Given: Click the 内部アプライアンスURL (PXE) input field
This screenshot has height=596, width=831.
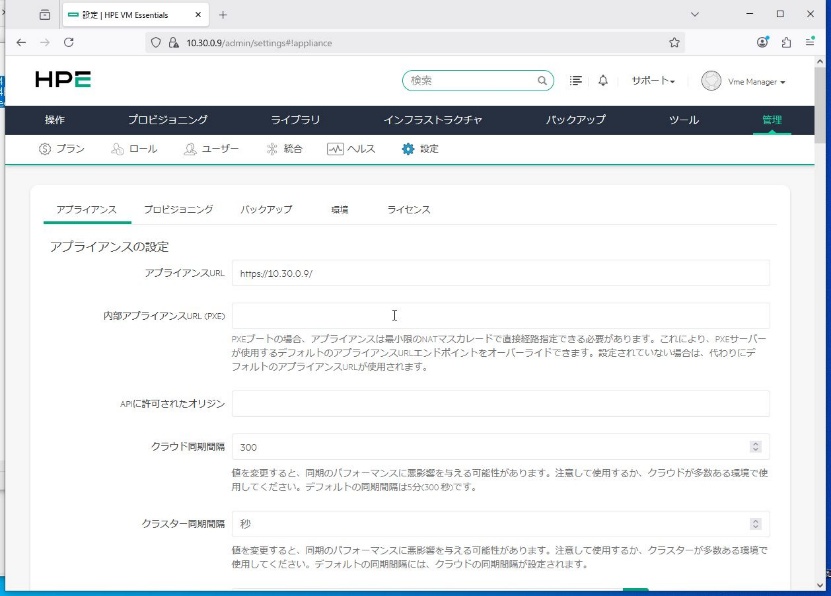Looking at the screenshot, I should 500,316.
